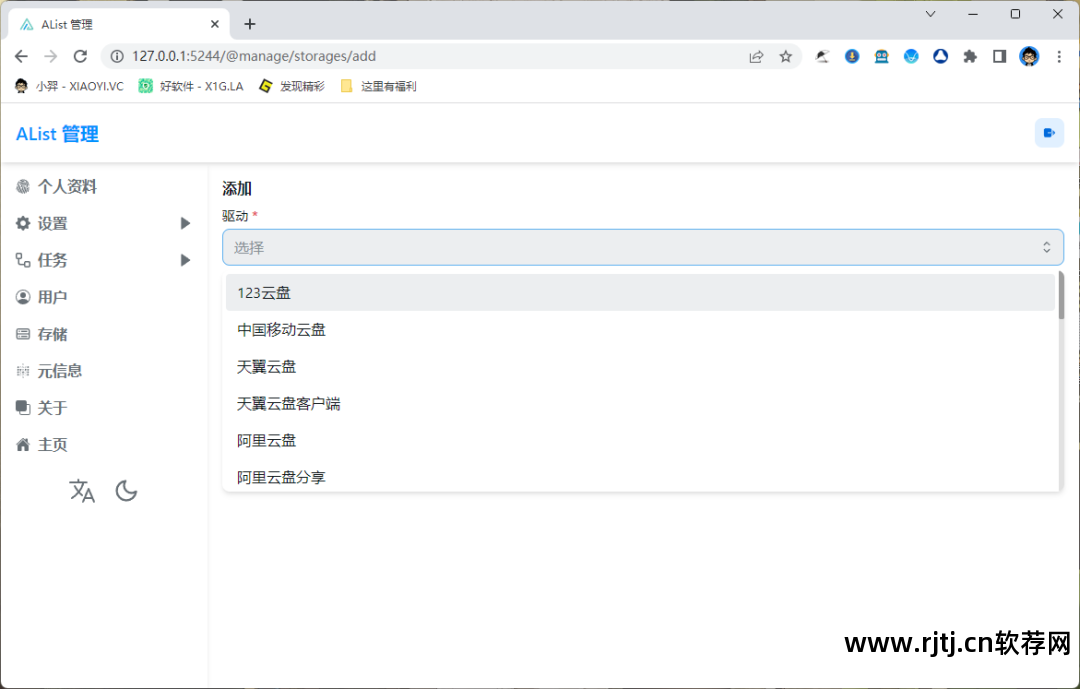Image resolution: width=1080 pixels, height=689 pixels.
Task: Click the 关于 (about) sidebar icon
Action: coord(24,408)
